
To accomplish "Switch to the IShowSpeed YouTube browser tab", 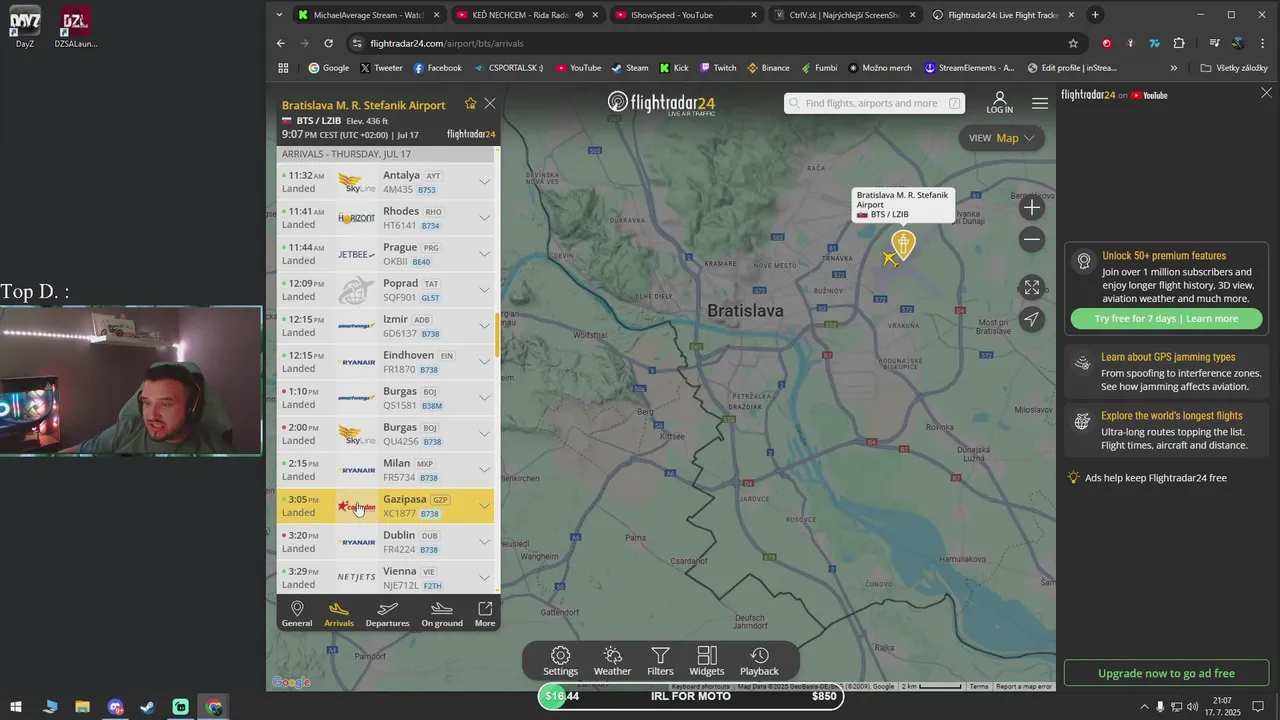I will [x=685, y=15].
